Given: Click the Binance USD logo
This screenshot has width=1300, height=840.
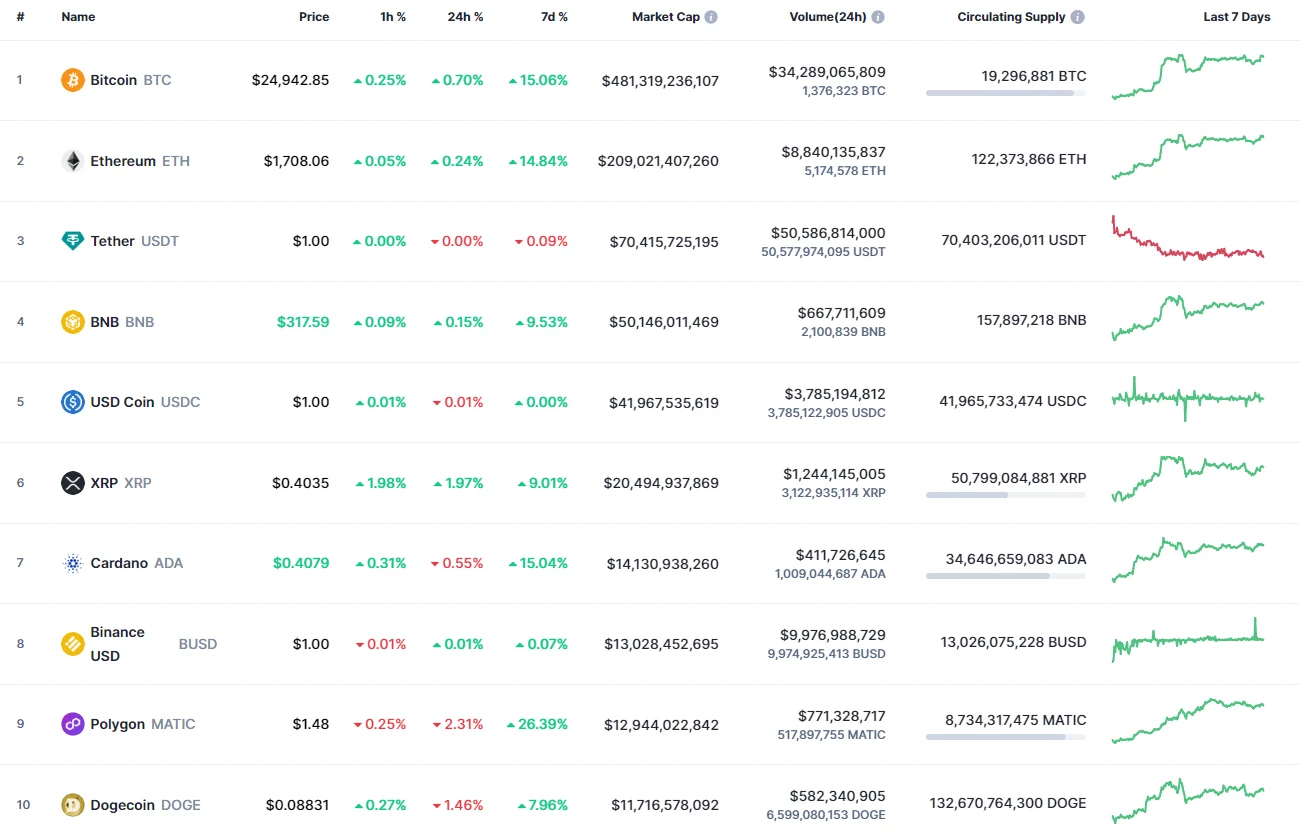Looking at the screenshot, I should tap(73, 644).
